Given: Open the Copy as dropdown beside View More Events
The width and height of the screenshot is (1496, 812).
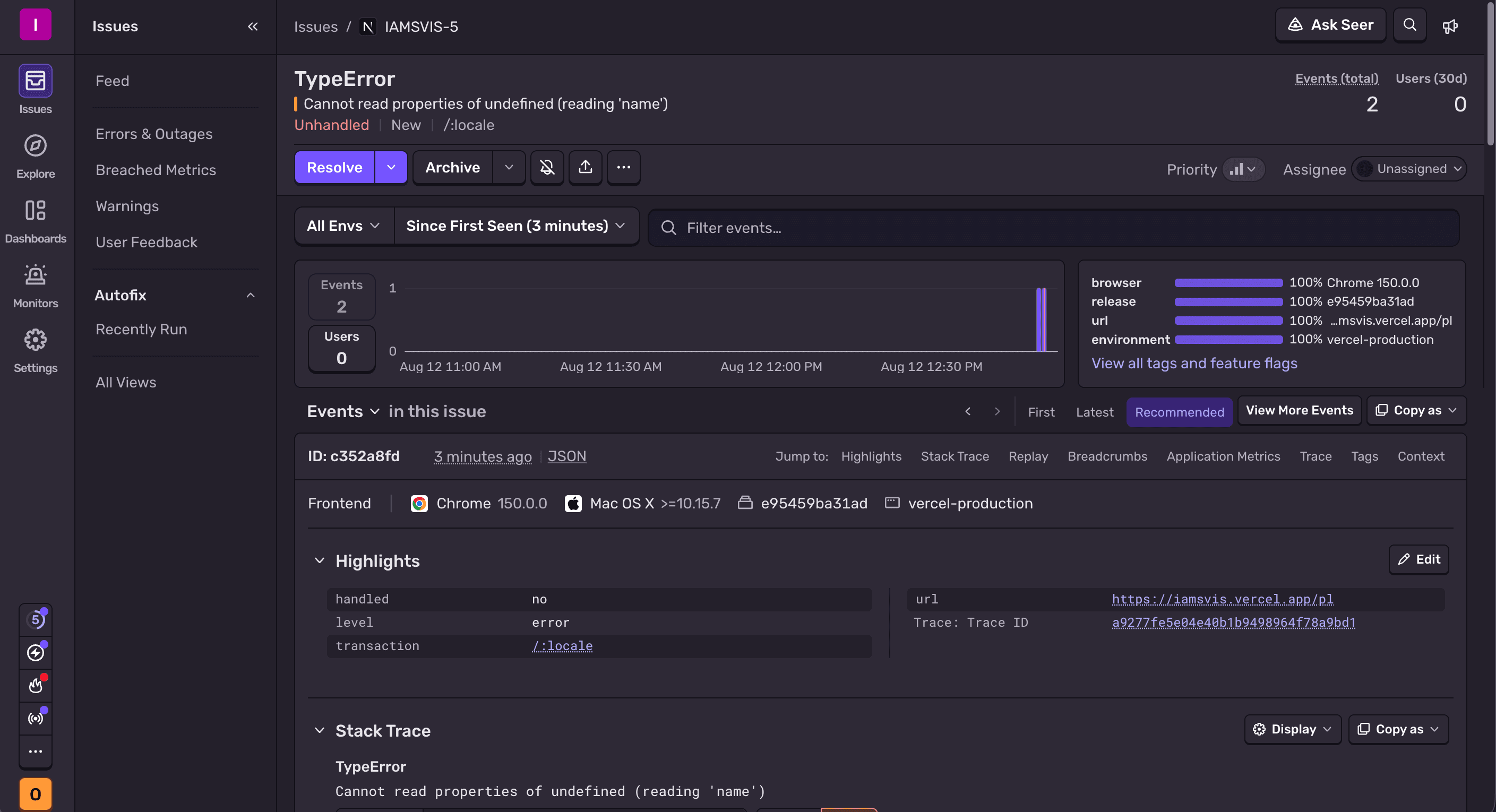Looking at the screenshot, I should [x=1416, y=411].
